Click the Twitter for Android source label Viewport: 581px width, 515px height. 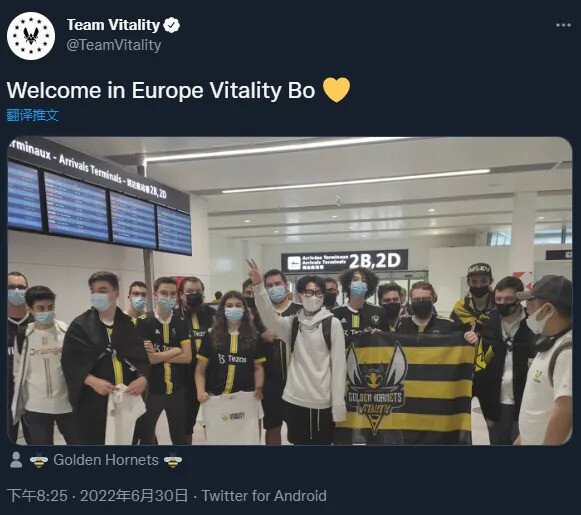[264, 496]
